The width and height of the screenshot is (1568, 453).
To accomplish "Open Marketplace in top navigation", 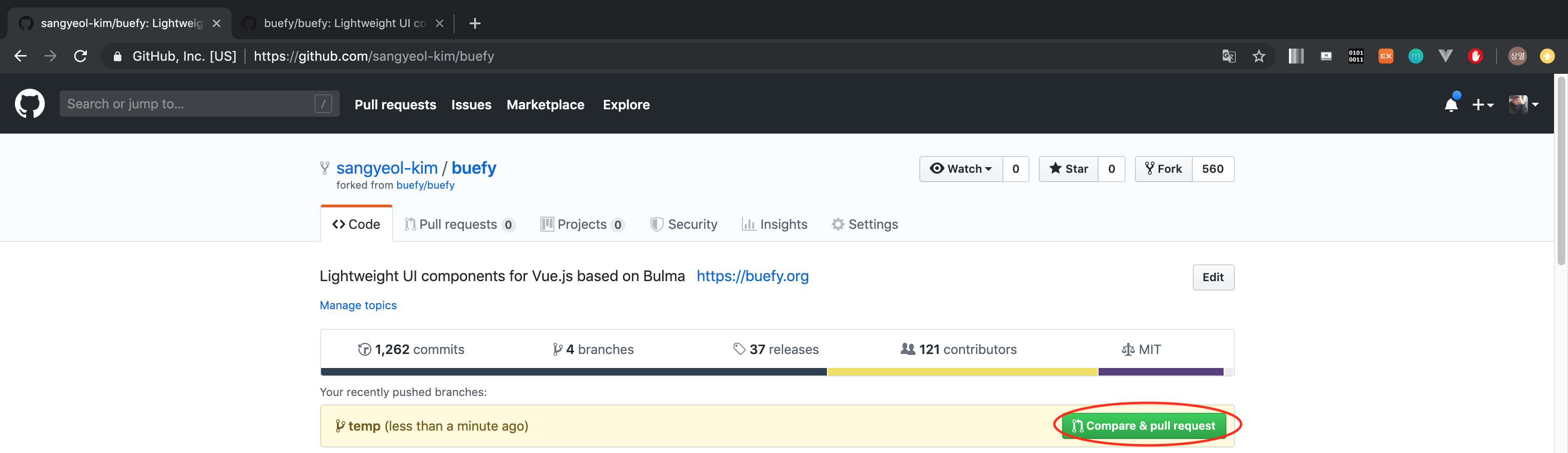I will click(546, 105).
